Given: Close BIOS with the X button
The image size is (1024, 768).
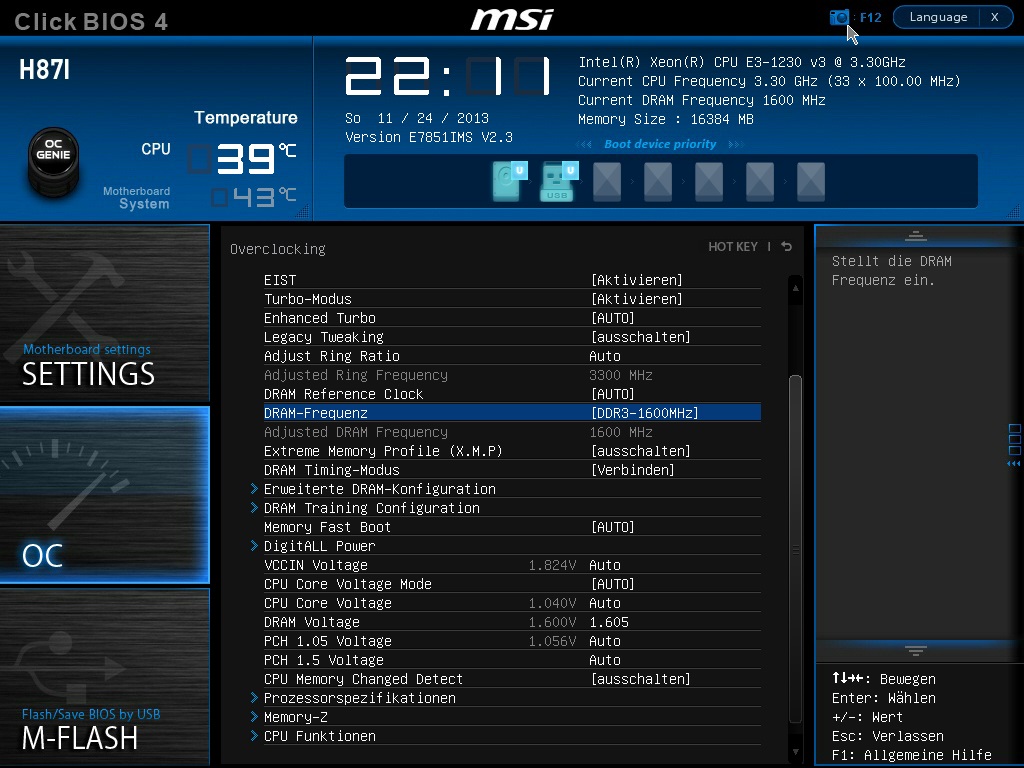Looking at the screenshot, I should 995,17.
